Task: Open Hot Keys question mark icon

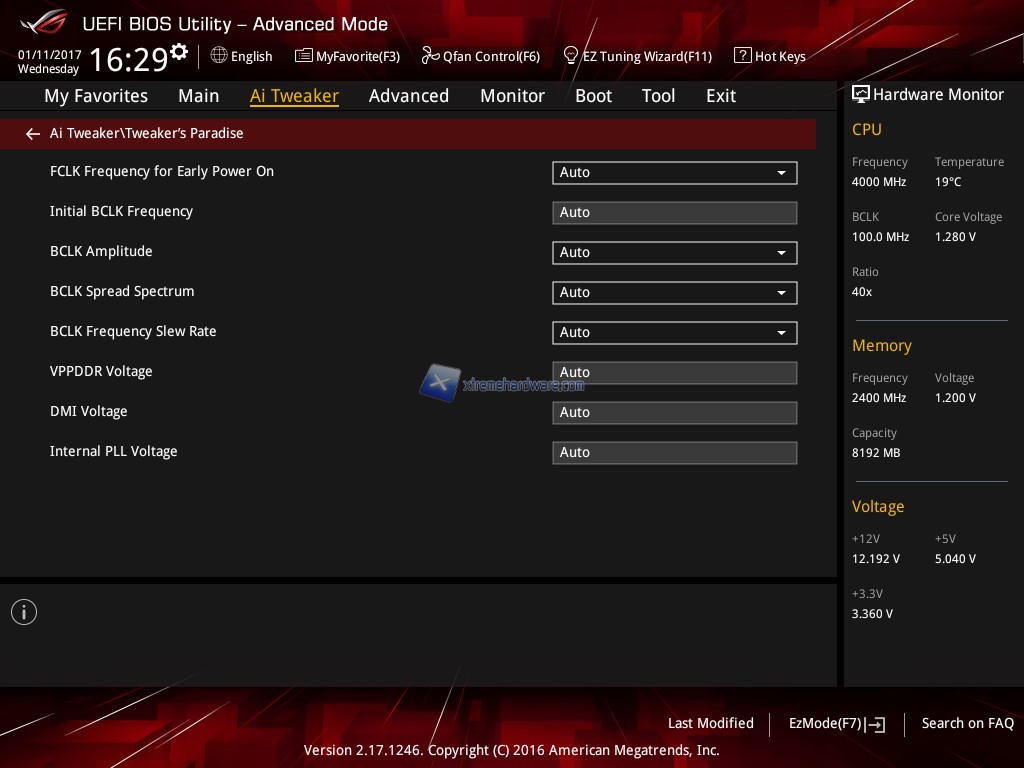Action: (x=742, y=56)
